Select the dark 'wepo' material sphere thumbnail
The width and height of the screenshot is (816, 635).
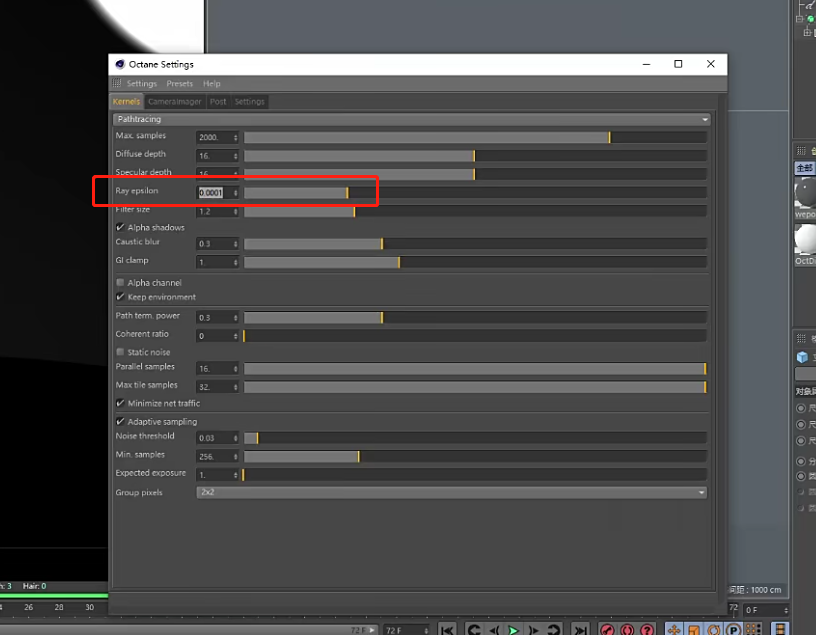(x=805, y=193)
